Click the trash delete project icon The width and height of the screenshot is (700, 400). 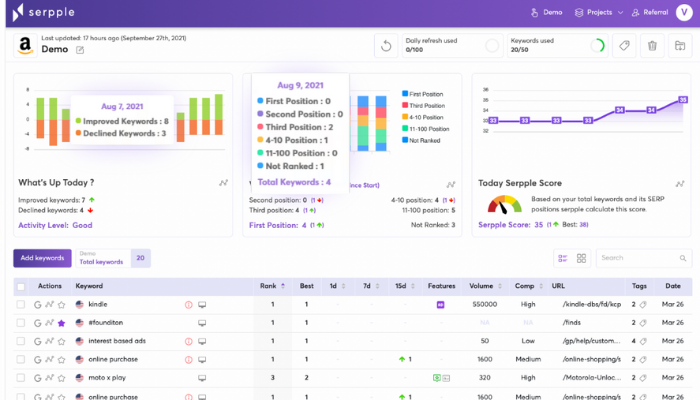(x=652, y=45)
